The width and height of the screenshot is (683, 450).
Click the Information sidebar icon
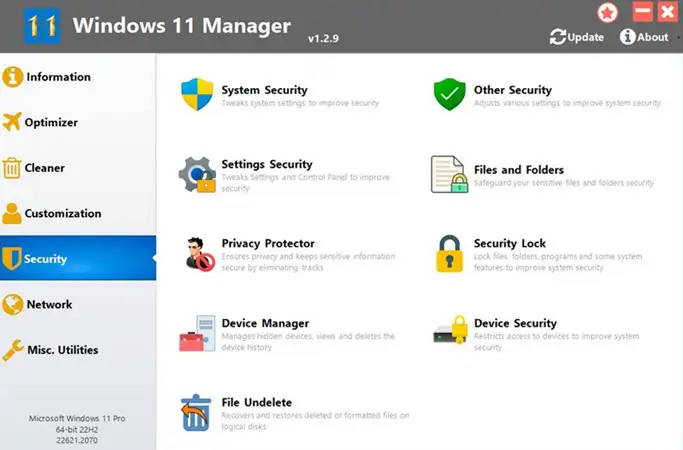(x=12, y=77)
